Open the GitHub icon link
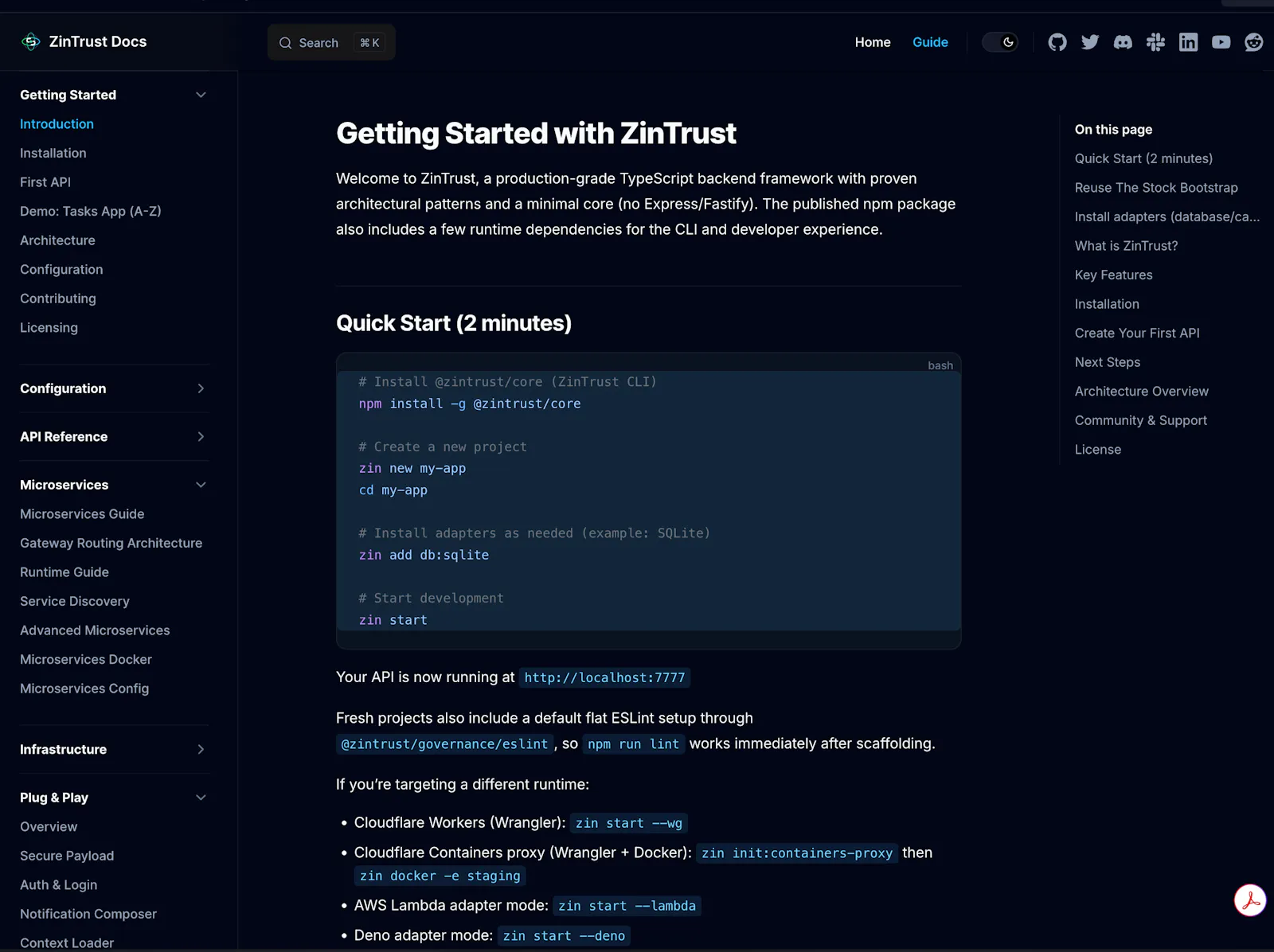Image resolution: width=1274 pixels, height=952 pixels. pyautogui.click(x=1057, y=42)
